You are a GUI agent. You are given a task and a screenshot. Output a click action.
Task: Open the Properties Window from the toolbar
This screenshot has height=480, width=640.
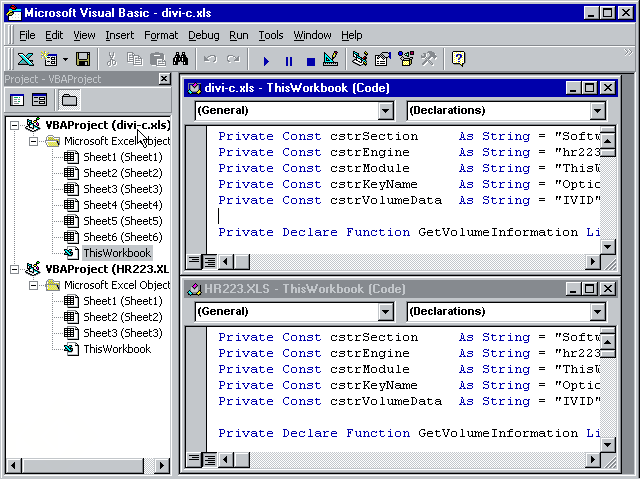382,60
